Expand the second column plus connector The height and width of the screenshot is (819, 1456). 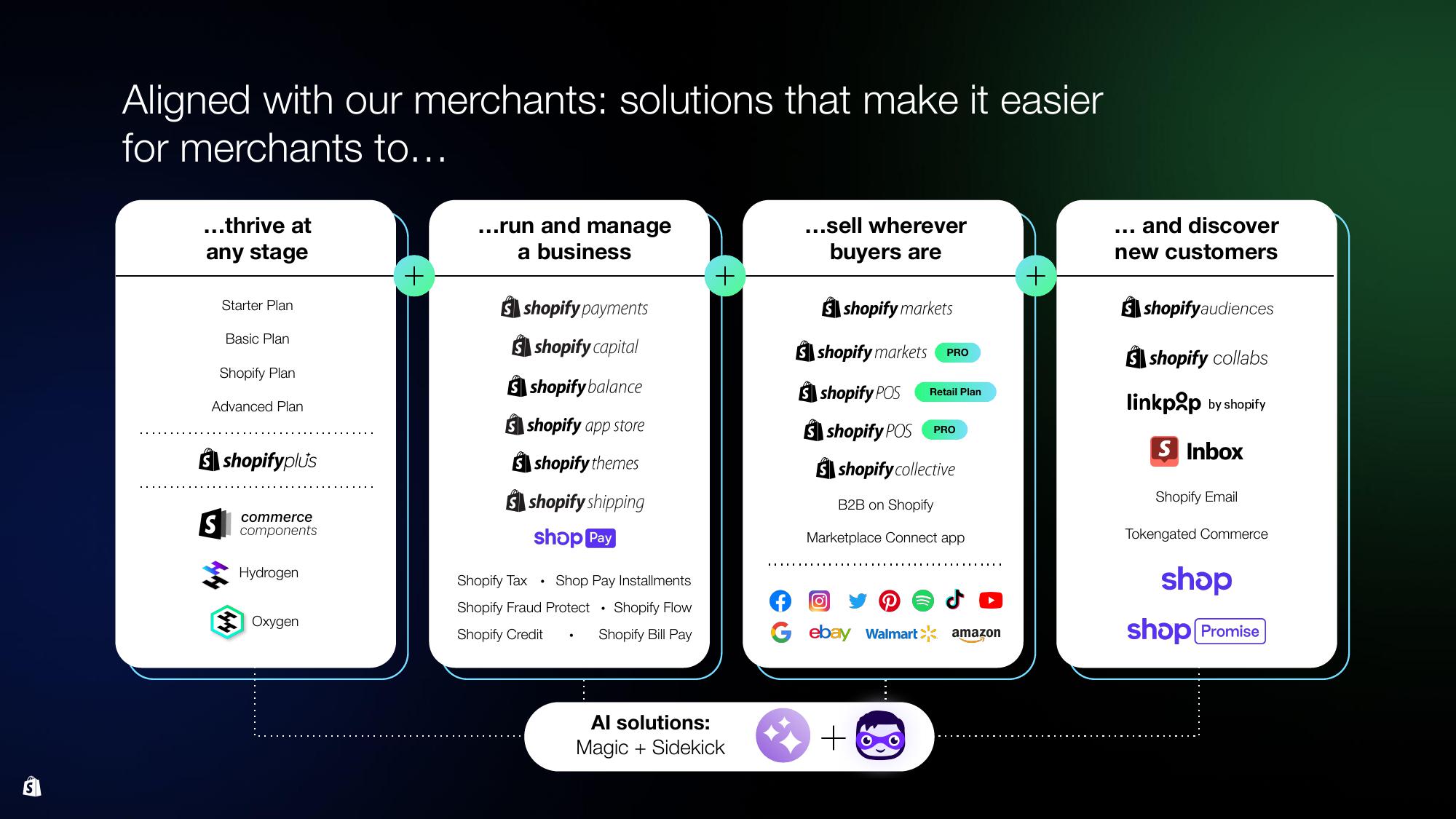729,277
